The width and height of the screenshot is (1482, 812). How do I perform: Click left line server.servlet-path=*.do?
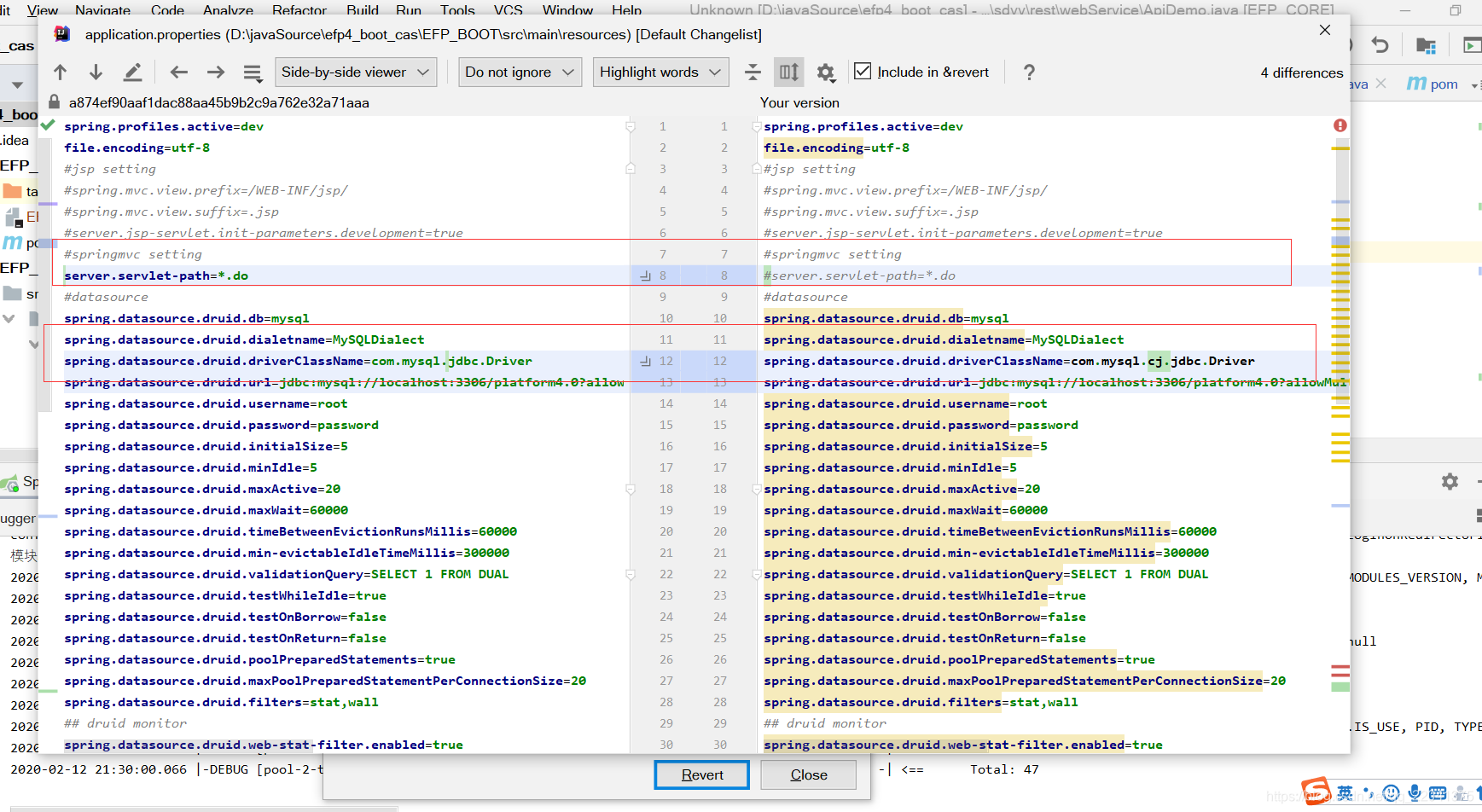pyautogui.click(x=156, y=275)
